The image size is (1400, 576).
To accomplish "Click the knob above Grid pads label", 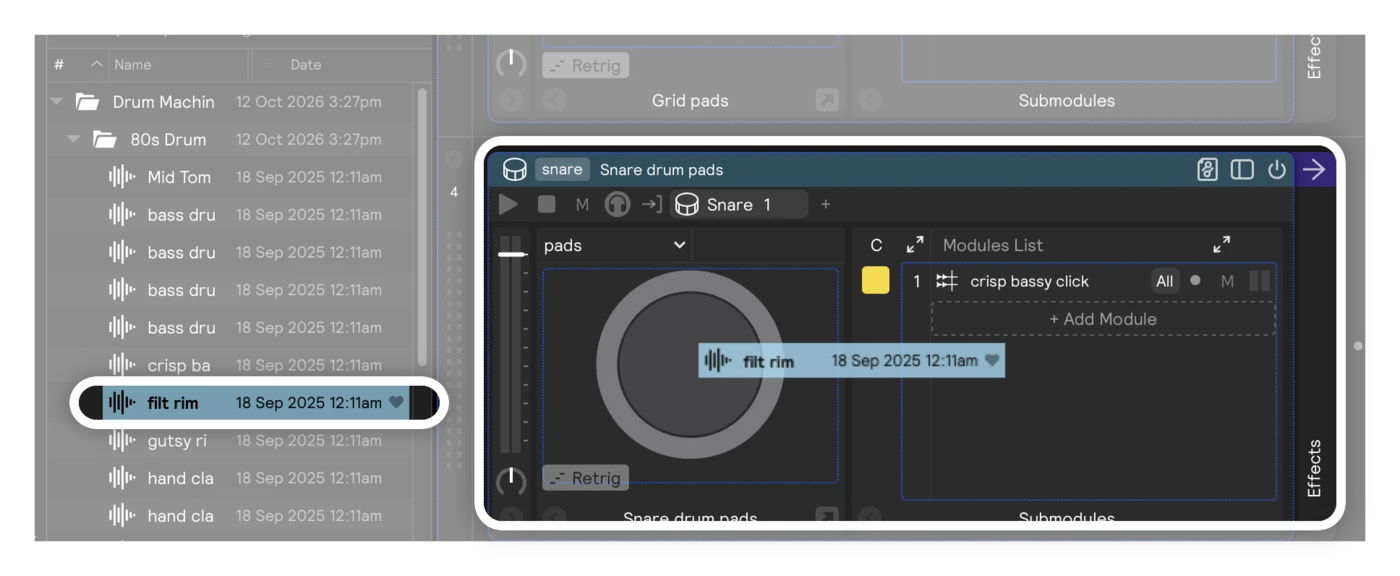I will click(x=511, y=63).
